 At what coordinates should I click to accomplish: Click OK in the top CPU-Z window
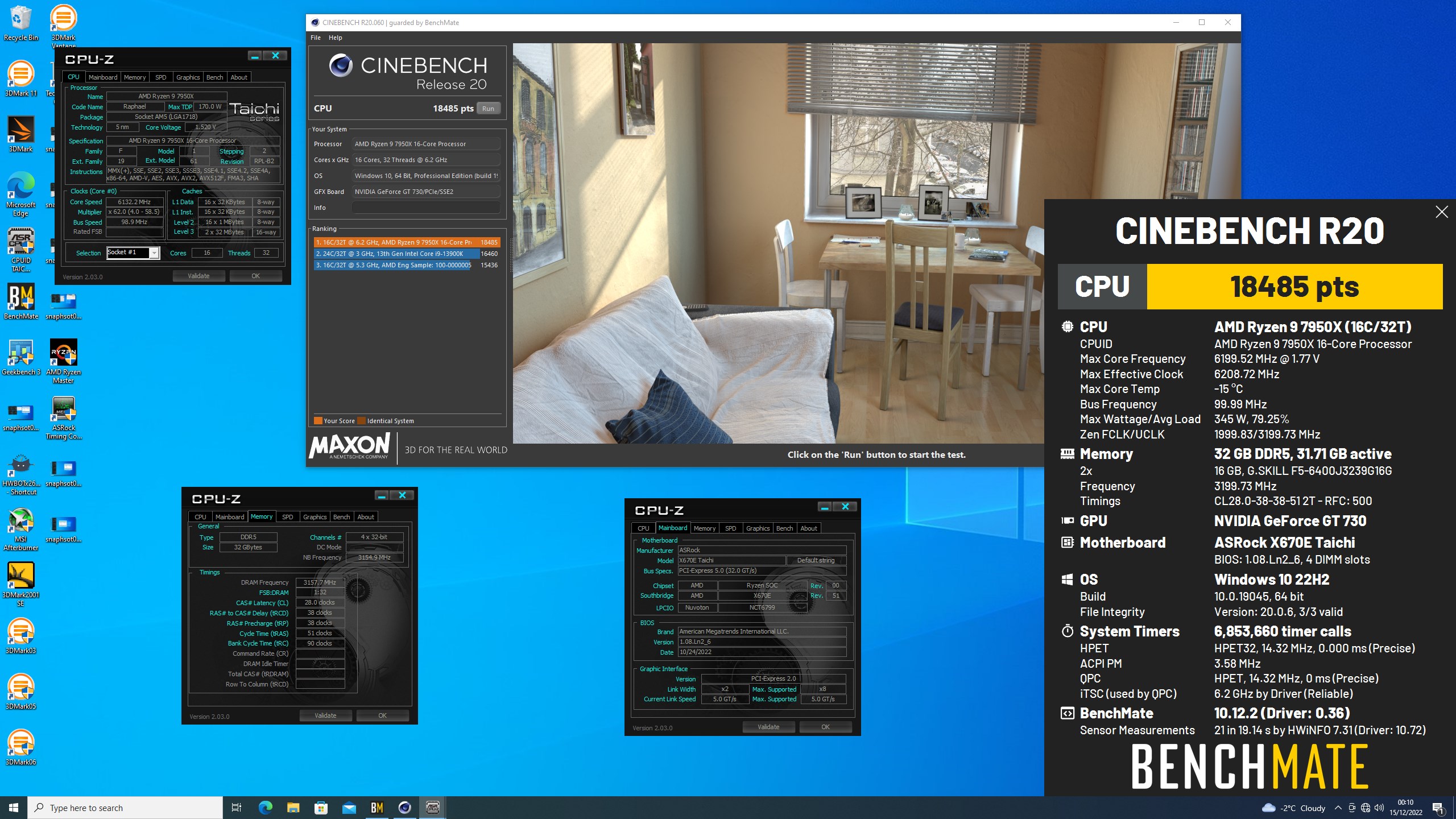click(x=256, y=276)
